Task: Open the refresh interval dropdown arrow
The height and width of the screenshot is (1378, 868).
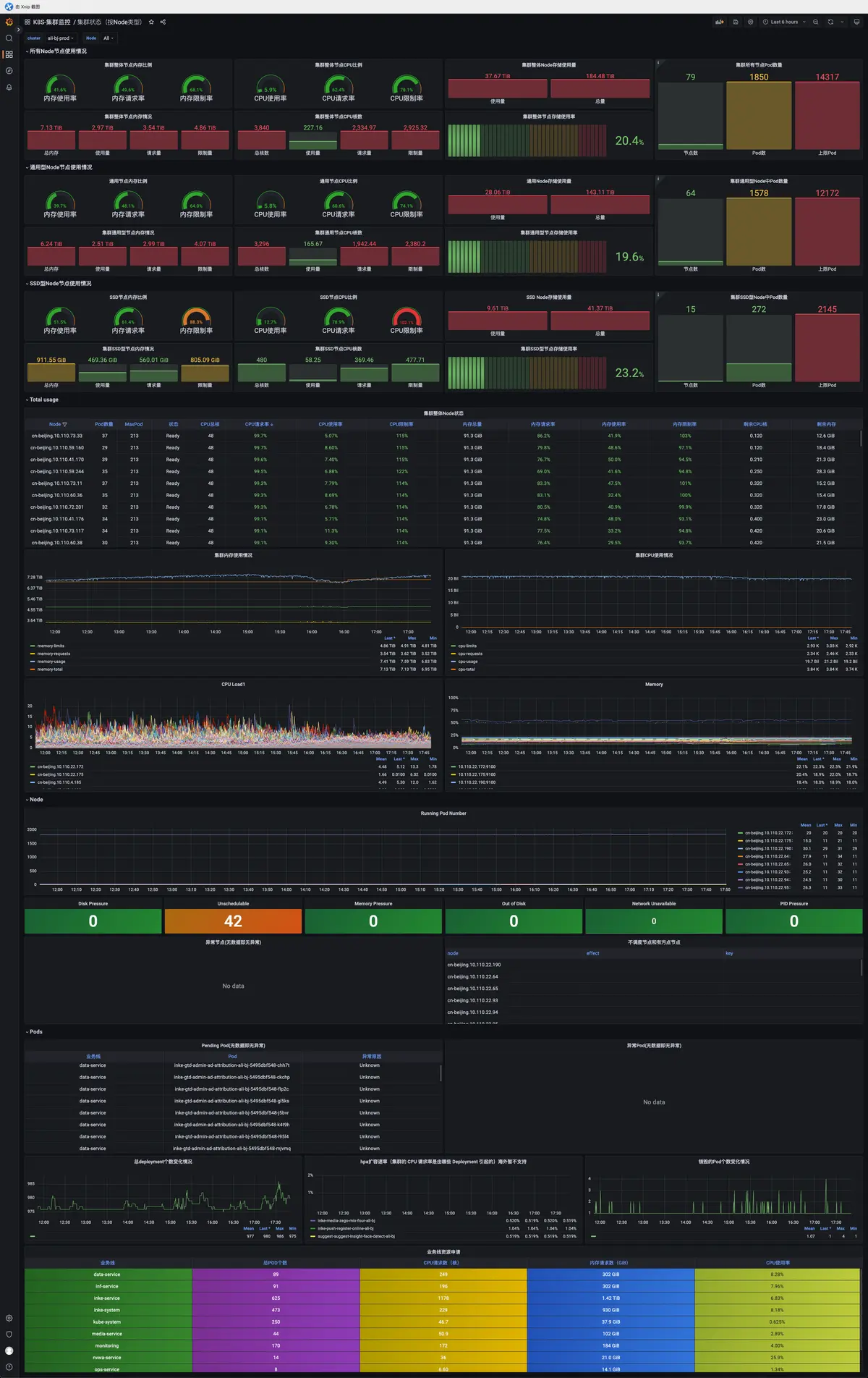Action: coord(841,22)
